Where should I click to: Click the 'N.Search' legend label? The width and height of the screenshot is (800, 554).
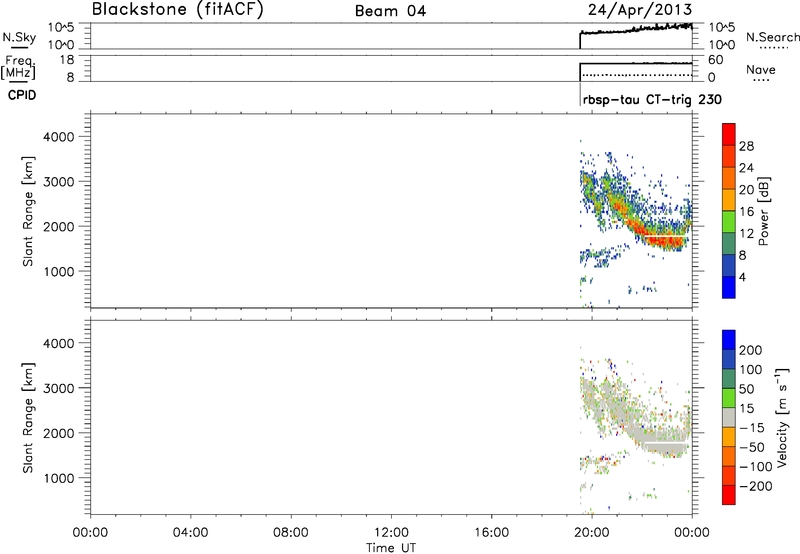click(772, 37)
